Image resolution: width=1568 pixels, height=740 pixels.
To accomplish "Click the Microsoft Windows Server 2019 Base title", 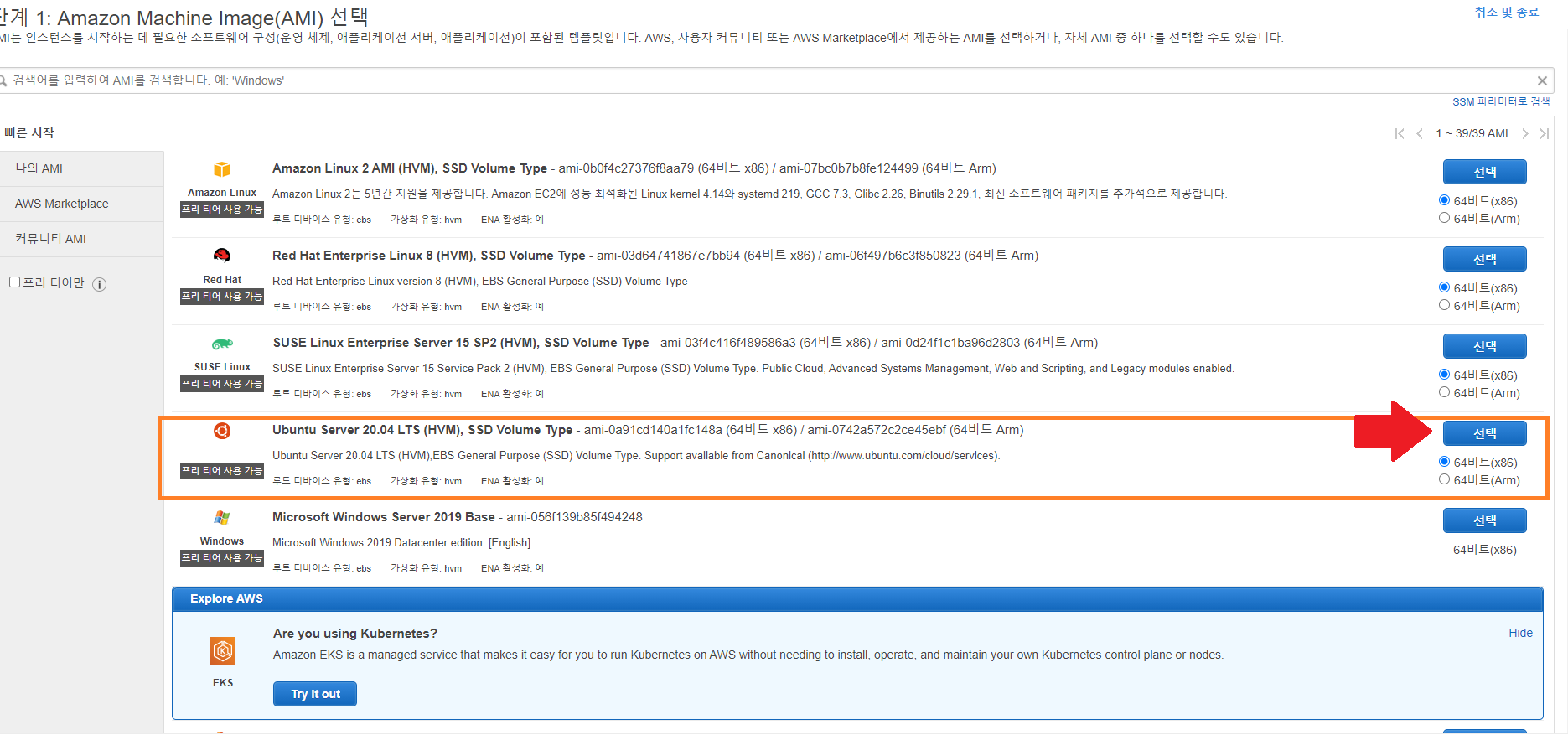I will 384,517.
